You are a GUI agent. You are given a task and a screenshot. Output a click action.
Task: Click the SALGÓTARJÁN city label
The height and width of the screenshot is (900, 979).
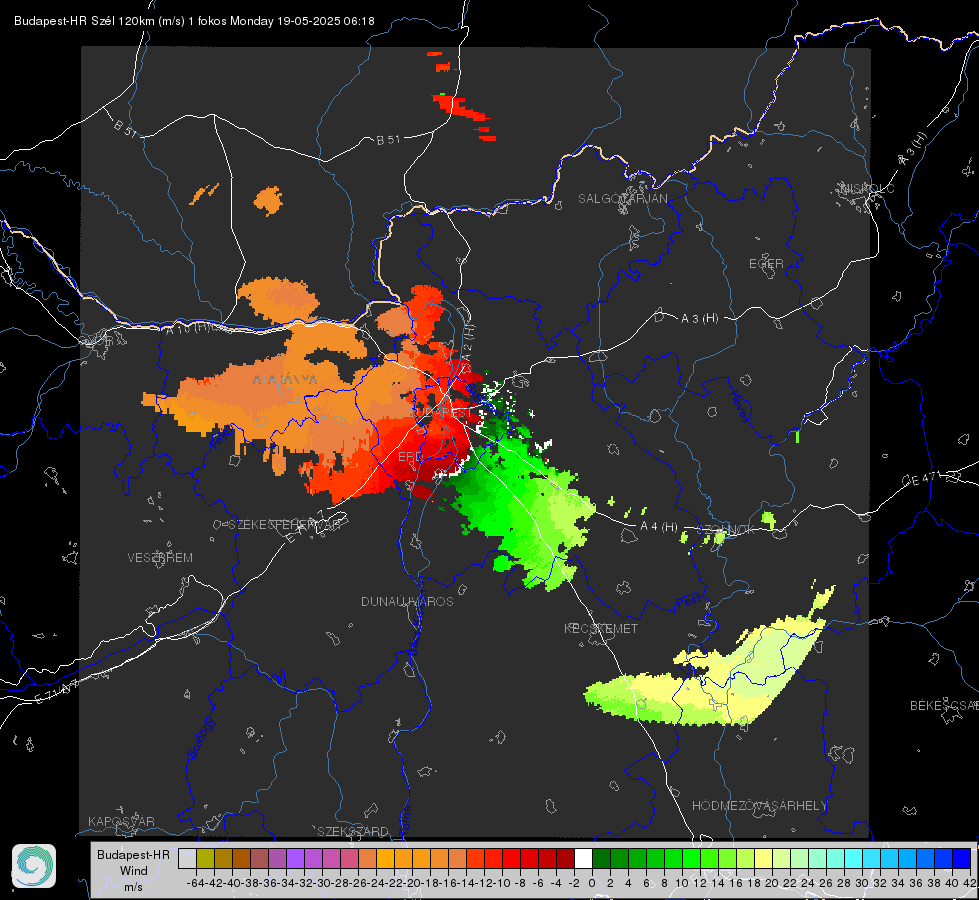tap(622, 199)
